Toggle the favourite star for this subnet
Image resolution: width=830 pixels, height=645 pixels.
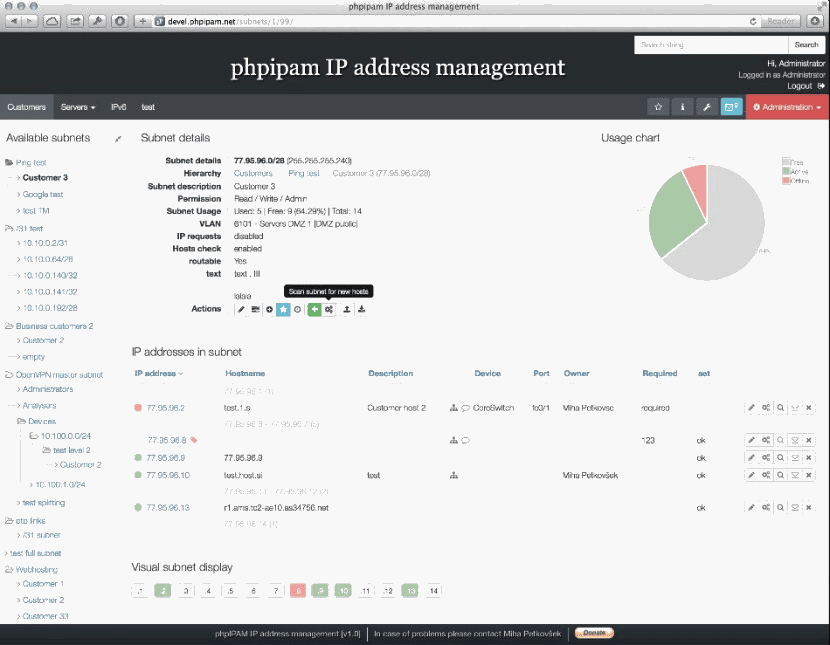point(283,310)
